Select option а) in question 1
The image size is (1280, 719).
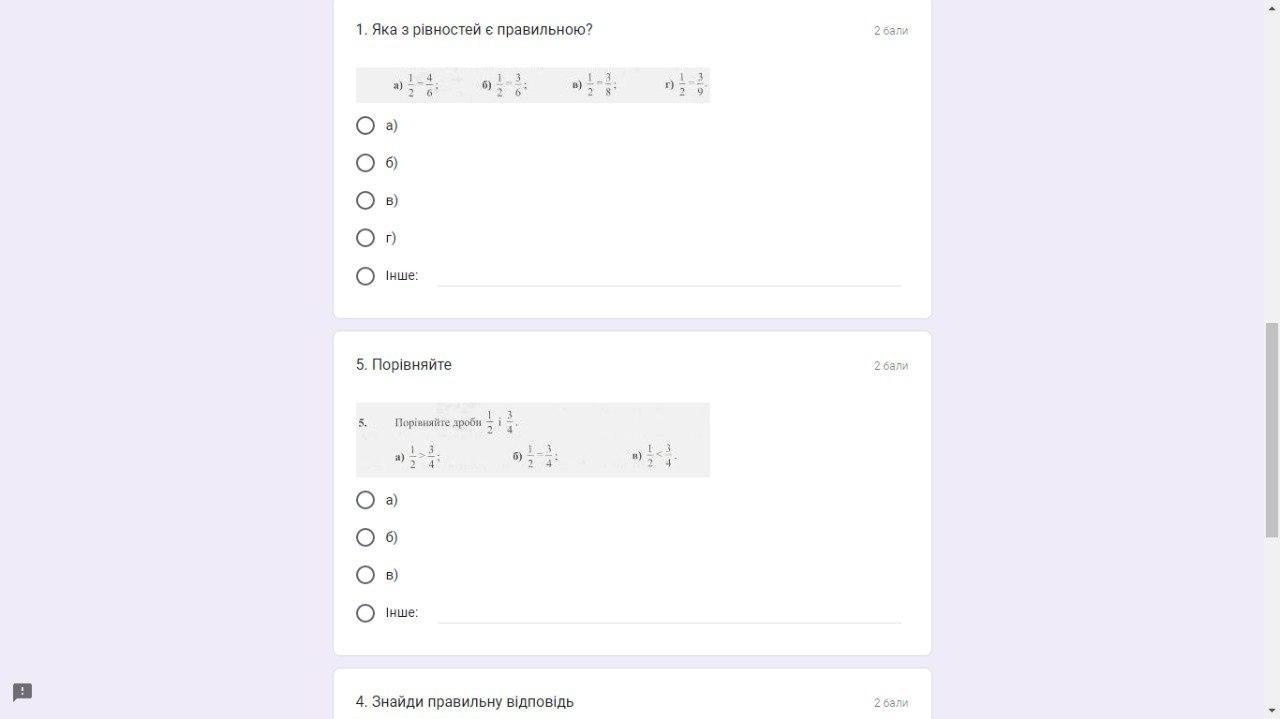click(365, 126)
